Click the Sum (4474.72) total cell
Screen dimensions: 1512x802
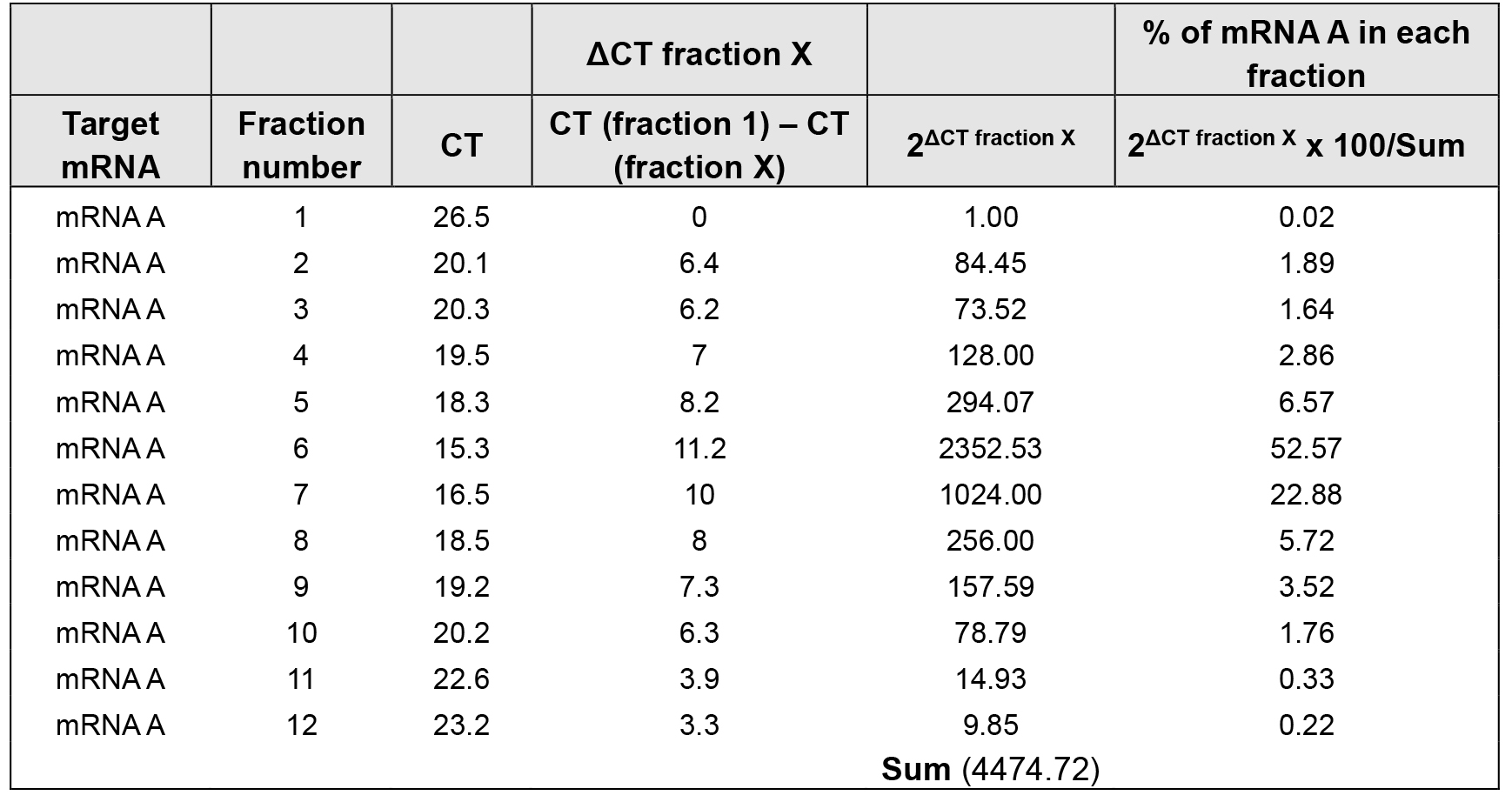tap(990, 769)
